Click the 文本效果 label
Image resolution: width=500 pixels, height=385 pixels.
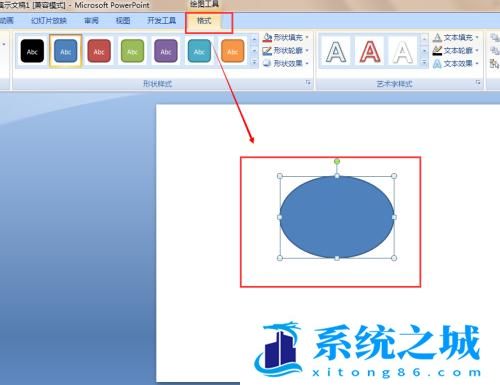(458, 63)
